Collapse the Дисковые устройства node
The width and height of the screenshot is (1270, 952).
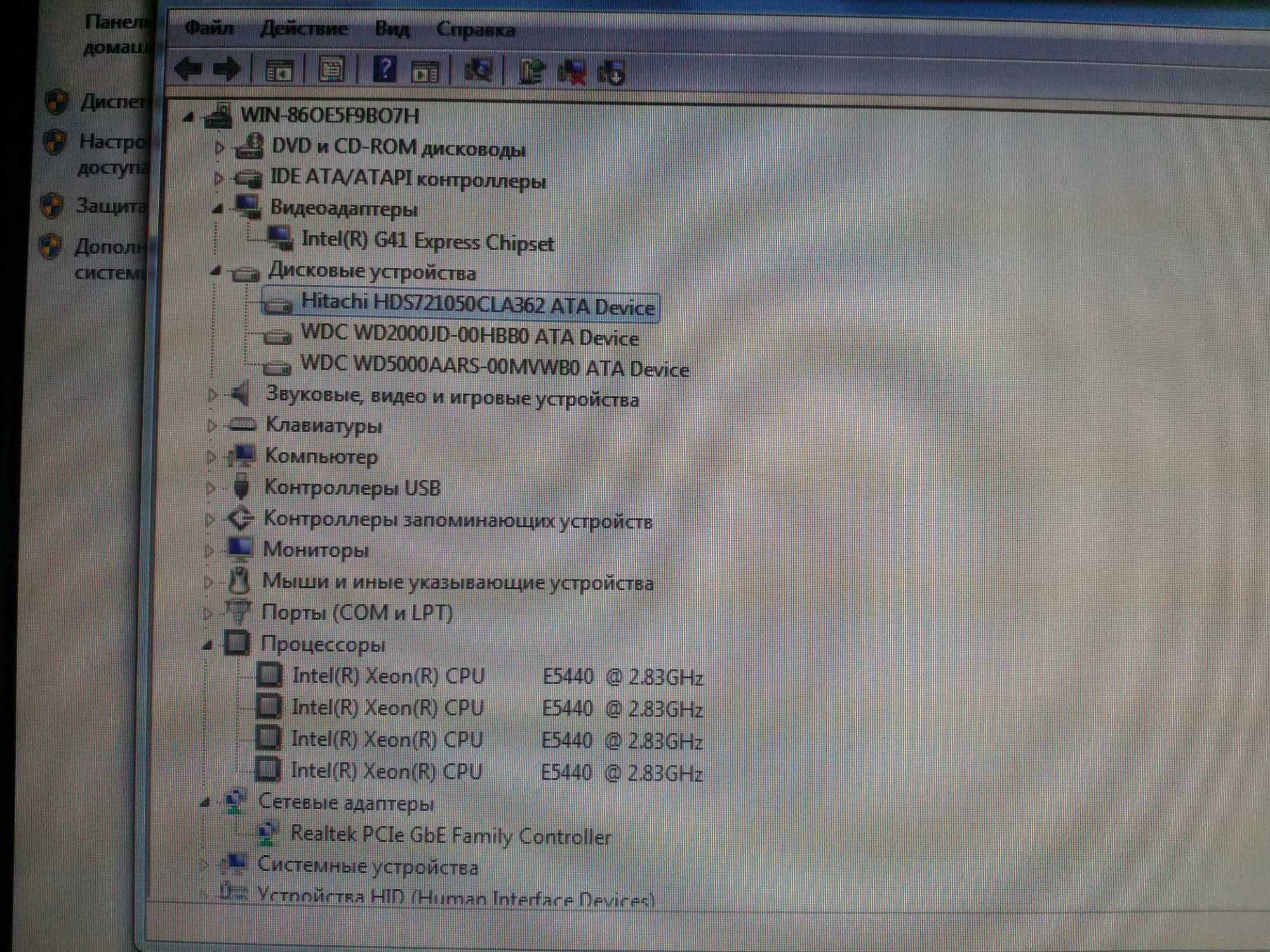pyautogui.click(x=216, y=271)
